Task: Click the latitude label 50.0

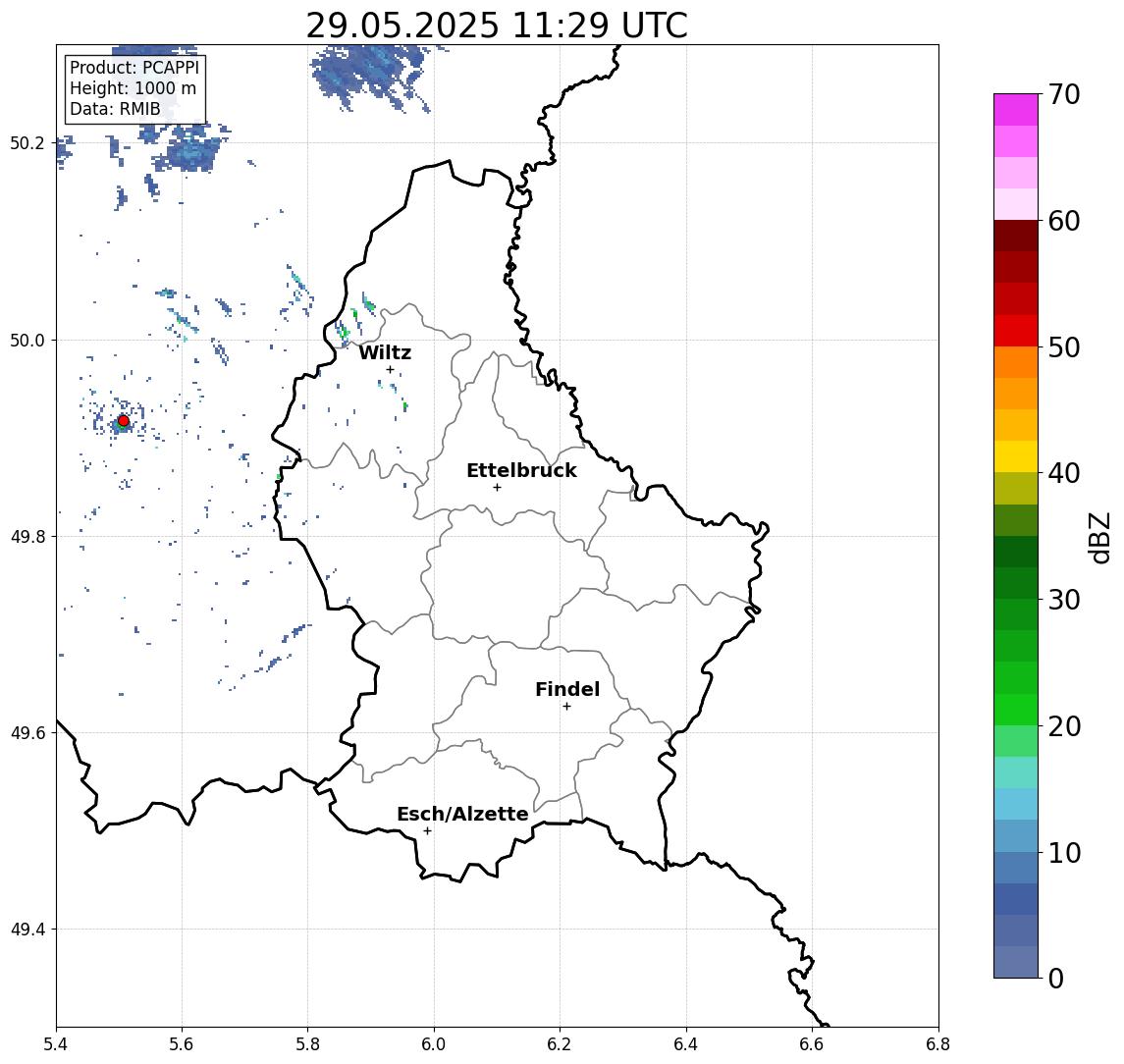Action: point(27,340)
